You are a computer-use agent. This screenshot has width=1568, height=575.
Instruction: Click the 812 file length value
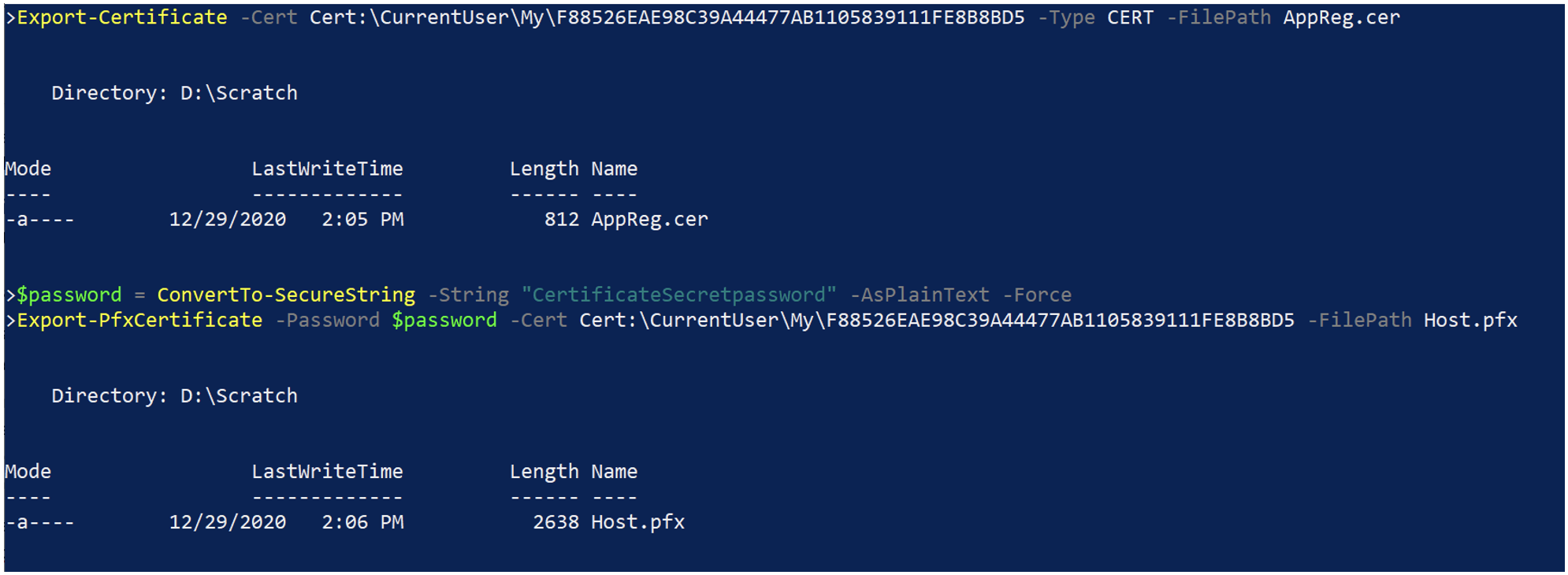(561, 219)
